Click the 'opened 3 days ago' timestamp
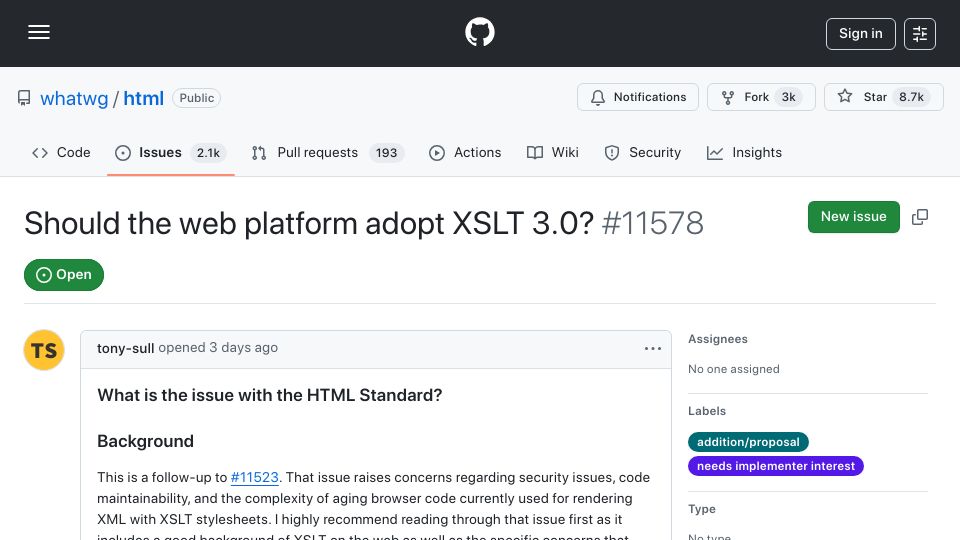 pyautogui.click(x=218, y=348)
